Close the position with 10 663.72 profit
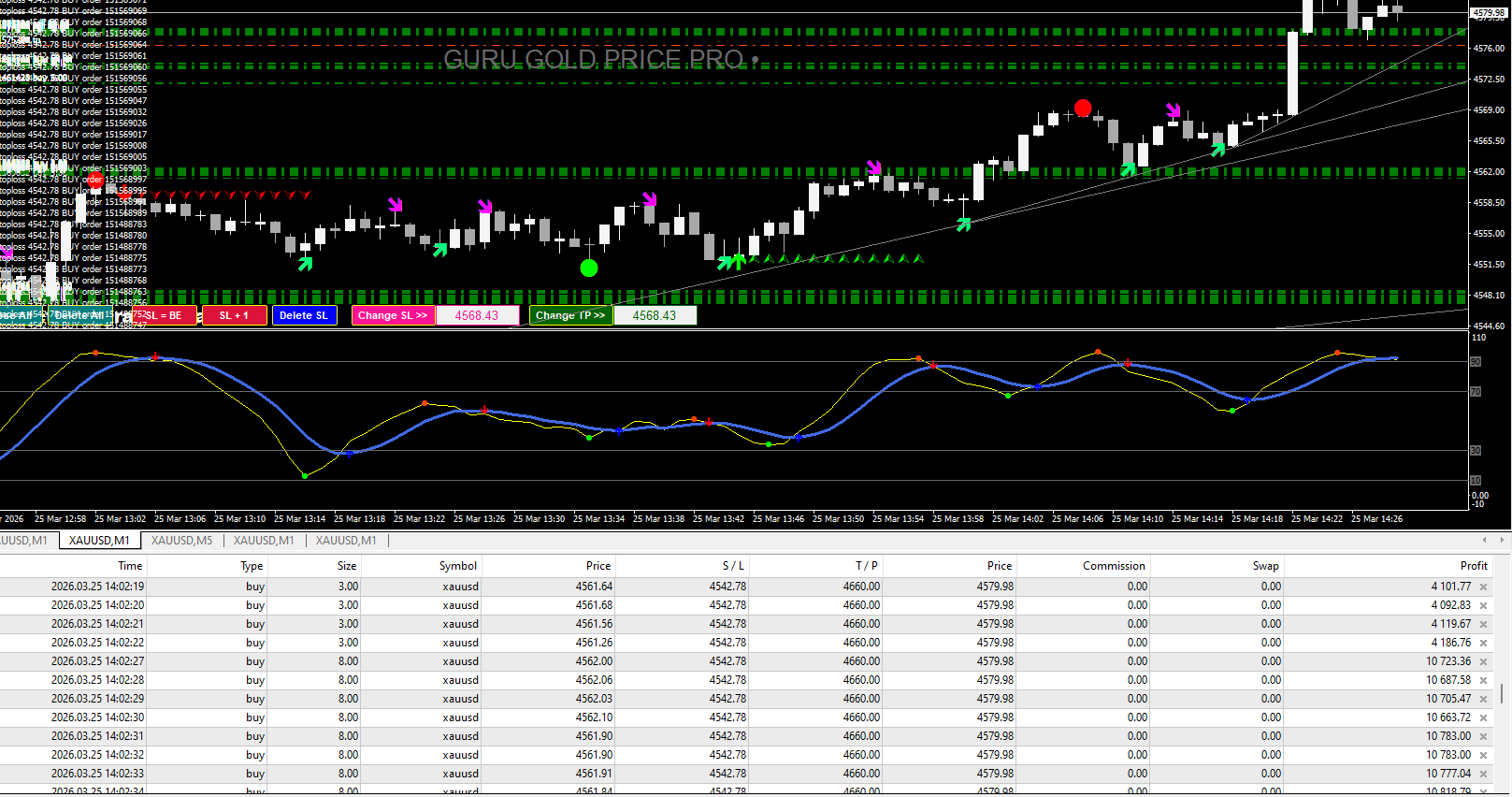1512x797 pixels. click(1483, 718)
